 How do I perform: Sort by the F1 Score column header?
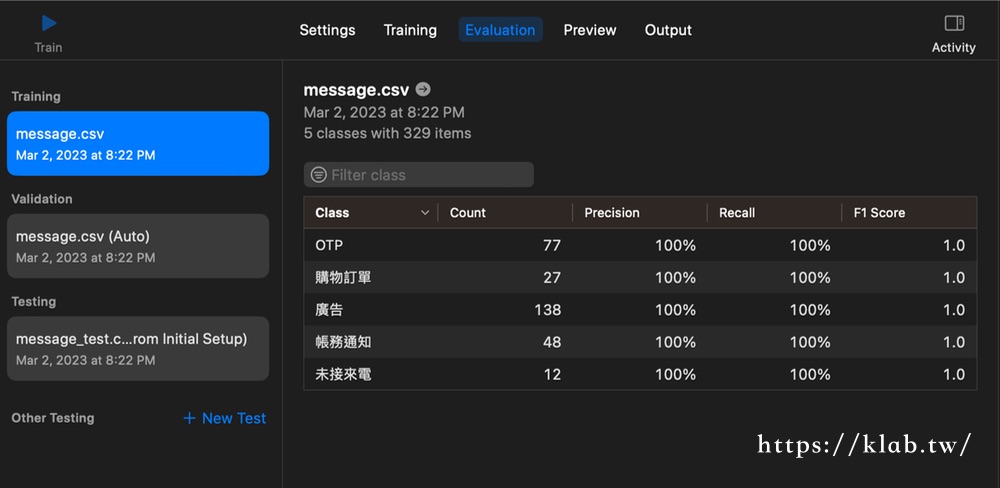click(x=879, y=213)
